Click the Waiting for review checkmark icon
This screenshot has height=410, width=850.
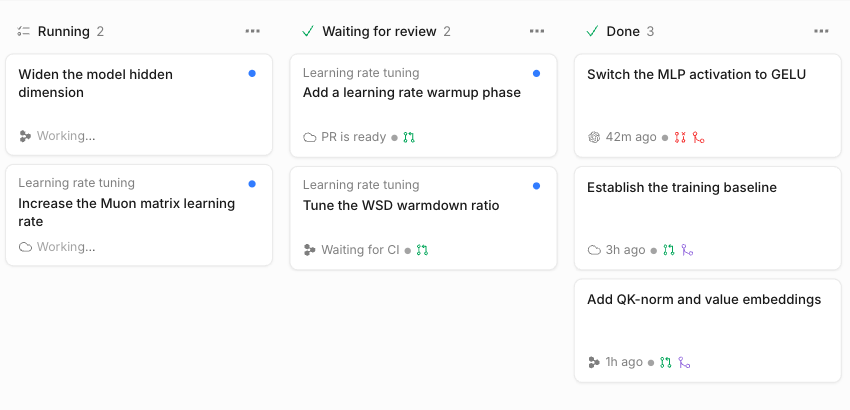click(308, 31)
